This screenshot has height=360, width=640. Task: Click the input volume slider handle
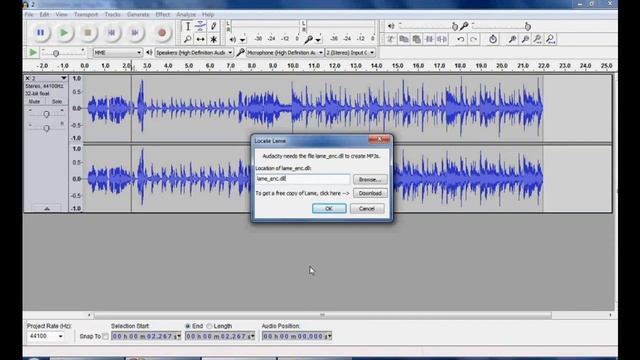[x=527, y=27]
